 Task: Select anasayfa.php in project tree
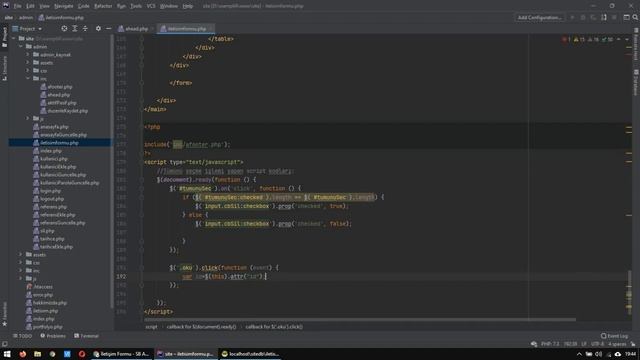(x=51, y=127)
